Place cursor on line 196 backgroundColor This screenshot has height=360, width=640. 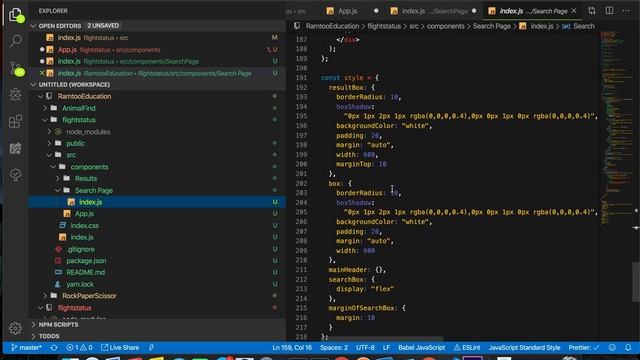pos(364,126)
